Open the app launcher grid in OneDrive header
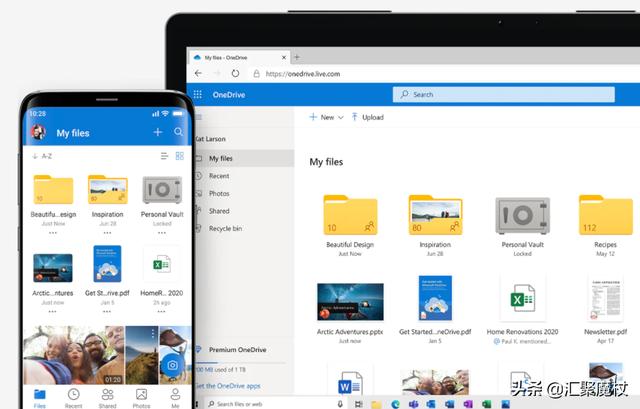 pyautogui.click(x=198, y=95)
